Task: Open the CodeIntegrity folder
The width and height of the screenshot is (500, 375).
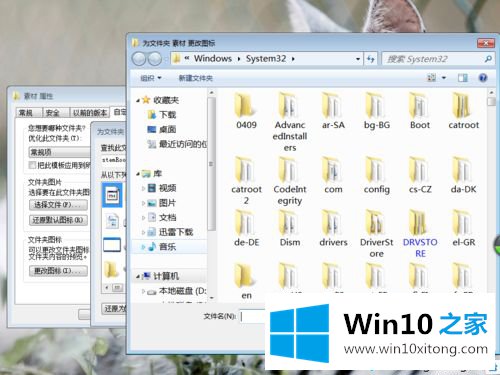Action: [290, 181]
